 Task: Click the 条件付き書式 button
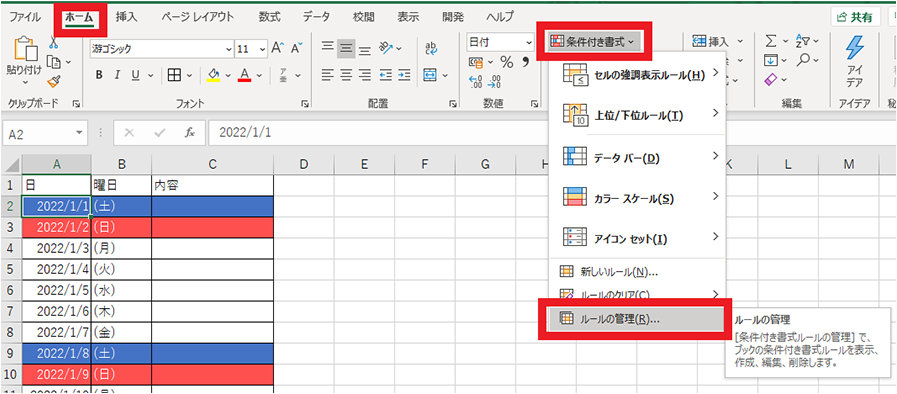pyautogui.click(x=593, y=41)
